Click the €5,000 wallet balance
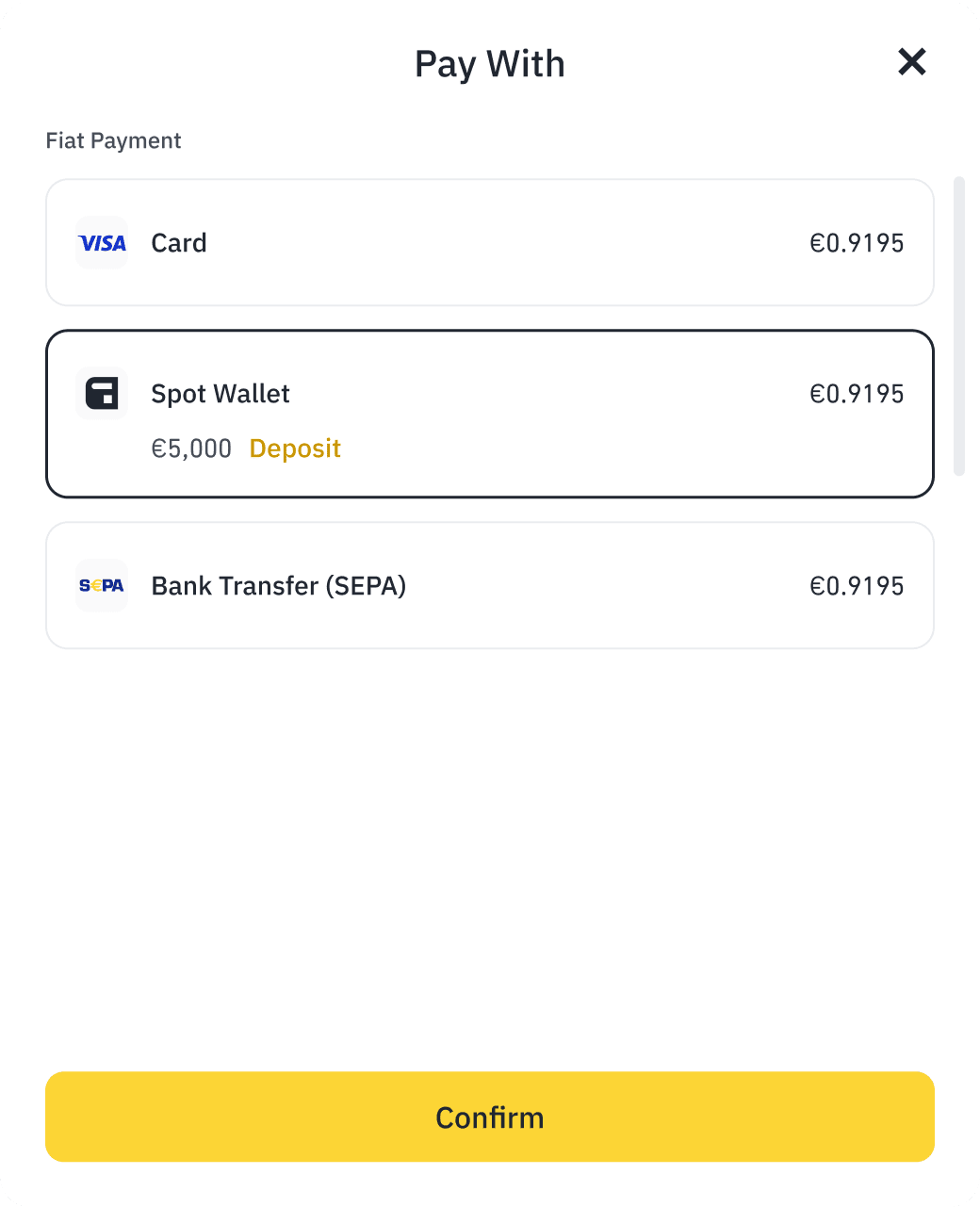Viewport: 980px width, 1207px height. tap(191, 449)
